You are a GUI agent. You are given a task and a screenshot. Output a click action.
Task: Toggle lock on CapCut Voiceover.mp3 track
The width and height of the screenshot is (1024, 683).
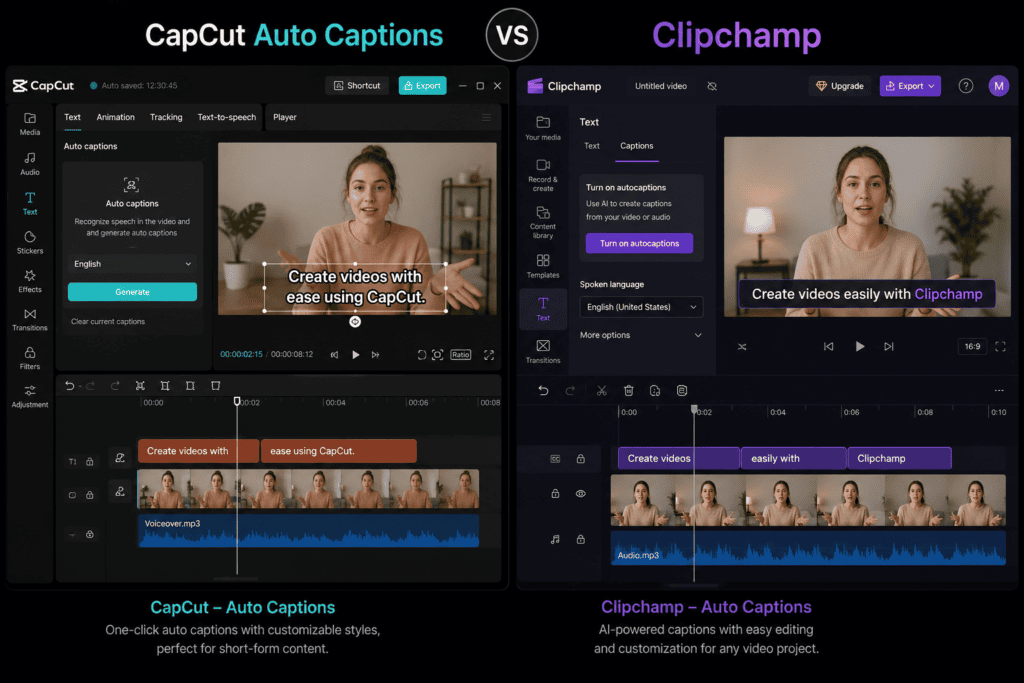click(90, 534)
